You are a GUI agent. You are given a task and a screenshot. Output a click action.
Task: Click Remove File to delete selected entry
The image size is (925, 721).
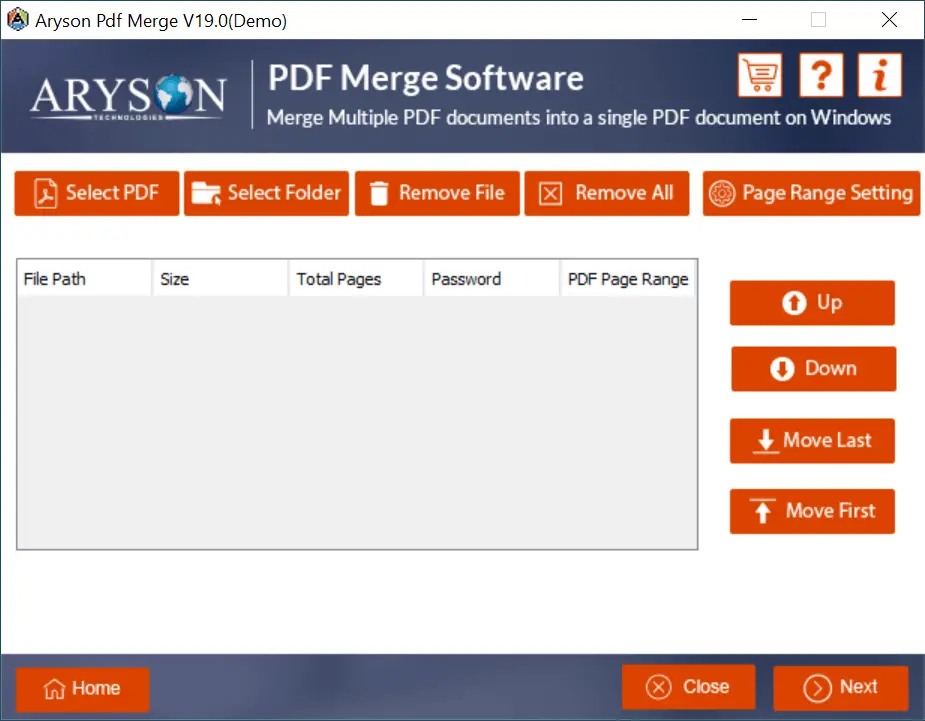click(437, 193)
